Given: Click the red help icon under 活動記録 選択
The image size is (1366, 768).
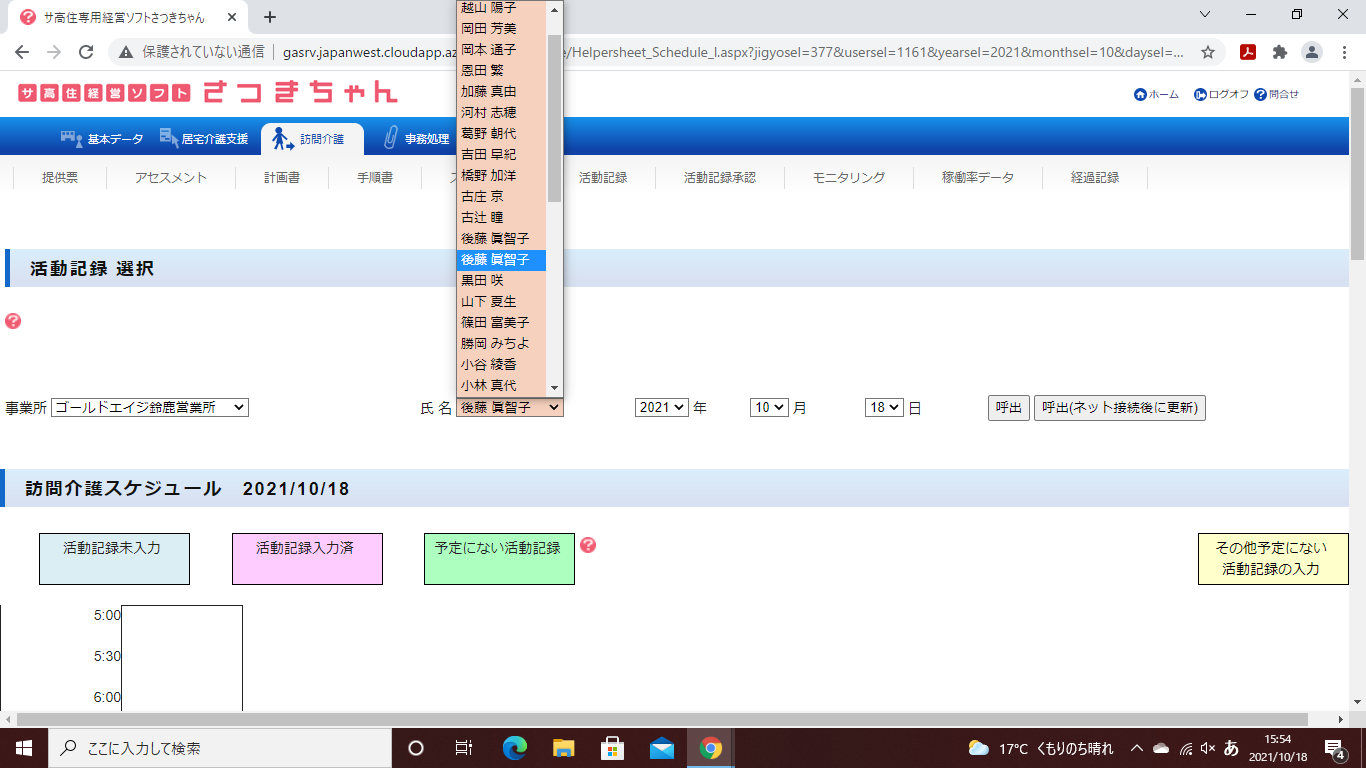Looking at the screenshot, I should point(13,321).
